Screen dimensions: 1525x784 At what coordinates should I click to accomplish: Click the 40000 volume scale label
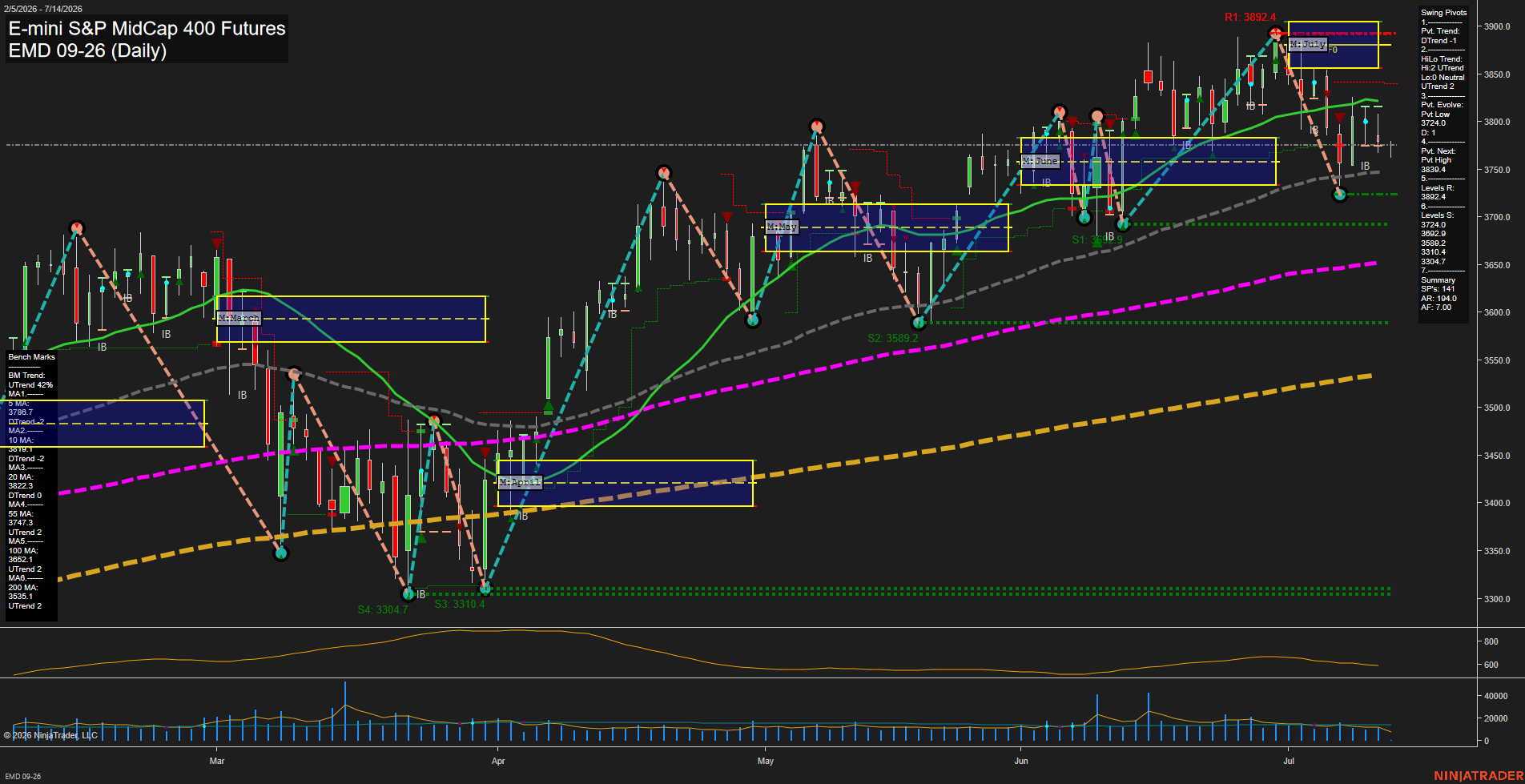click(x=1496, y=696)
